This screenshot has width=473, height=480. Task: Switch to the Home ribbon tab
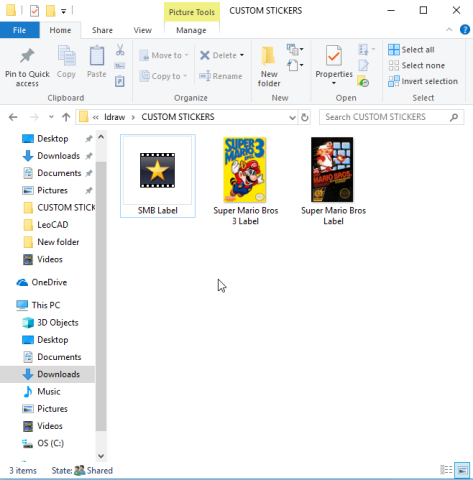(x=60, y=30)
